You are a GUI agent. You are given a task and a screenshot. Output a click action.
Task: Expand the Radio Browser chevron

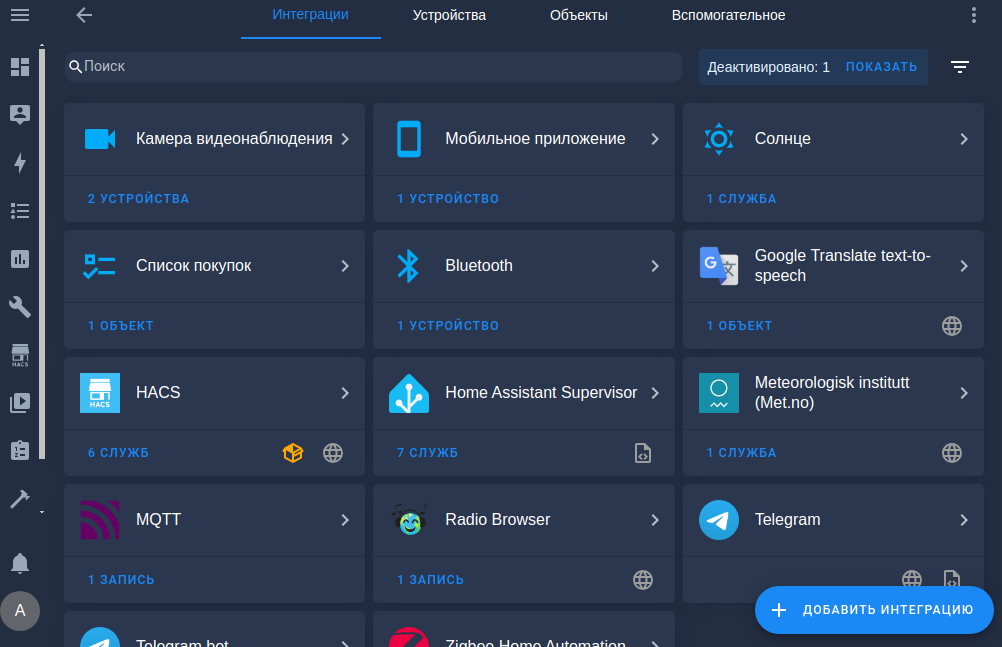[654, 520]
